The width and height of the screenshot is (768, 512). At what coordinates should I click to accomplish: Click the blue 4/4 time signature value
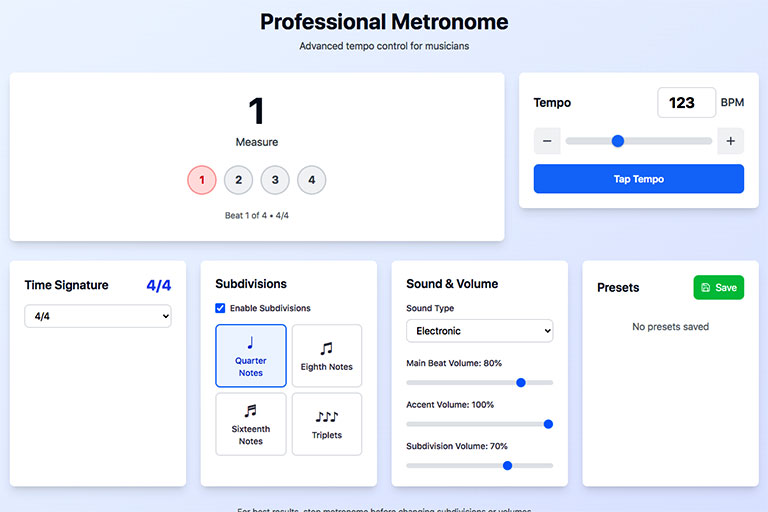pos(159,285)
